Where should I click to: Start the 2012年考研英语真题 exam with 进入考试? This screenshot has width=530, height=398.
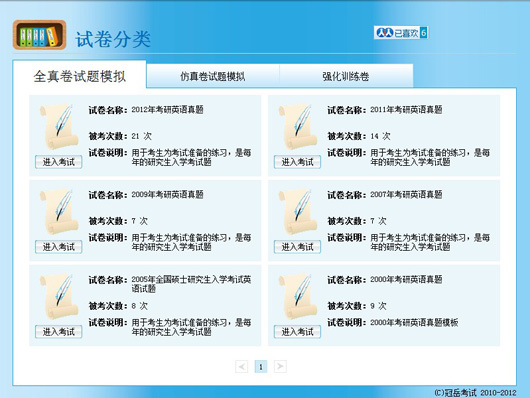coord(58,162)
